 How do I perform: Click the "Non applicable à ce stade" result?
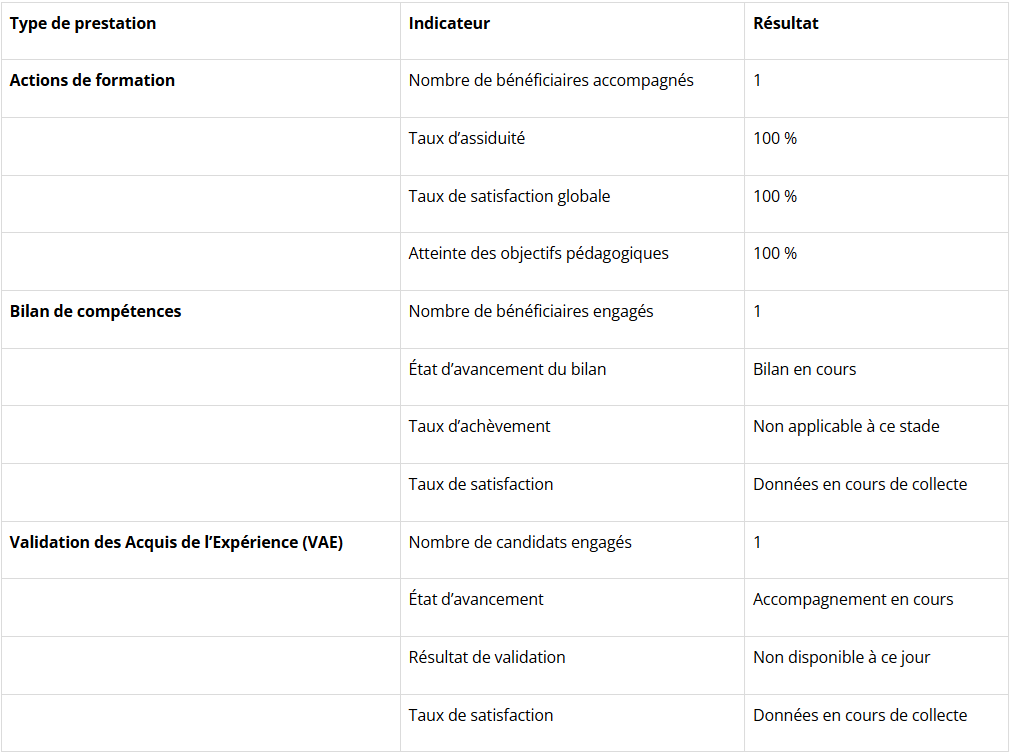(846, 426)
